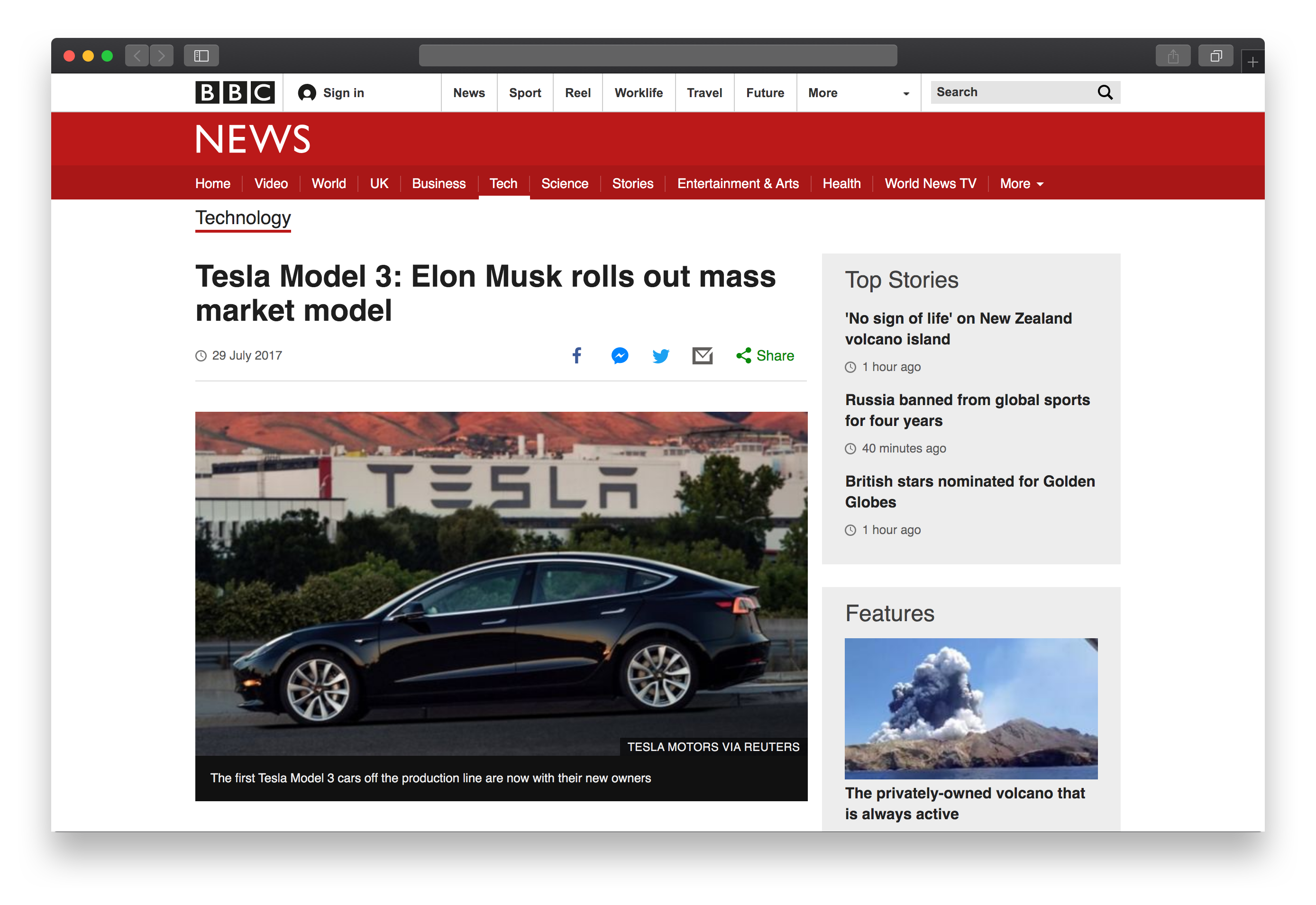Open the Travel top nav link
Viewport: 1316px width, 905px height.
coord(704,93)
